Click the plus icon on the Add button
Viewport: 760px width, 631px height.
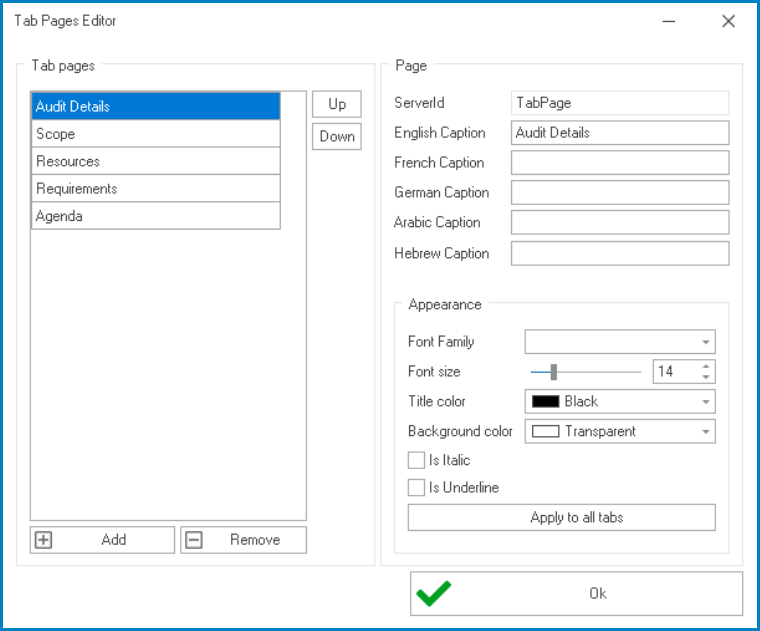(44, 540)
